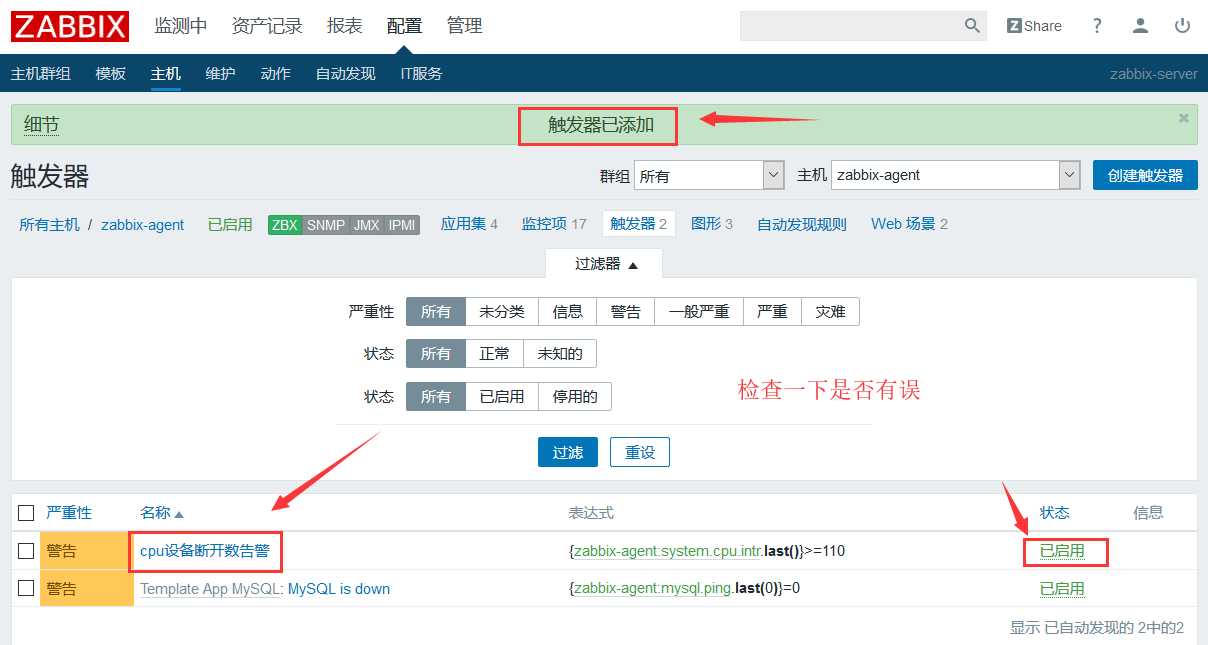Click the 过滤 apply button
1208x645 pixels.
click(568, 452)
